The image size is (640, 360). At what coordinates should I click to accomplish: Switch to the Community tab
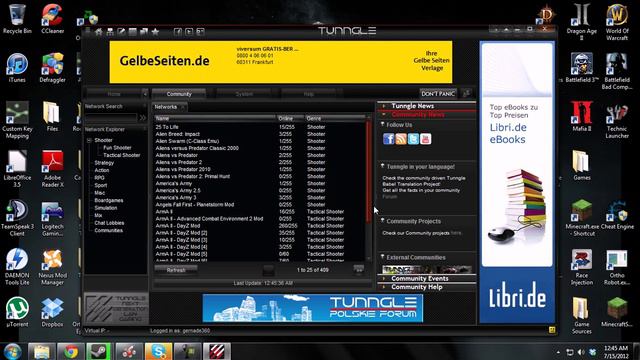click(x=179, y=94)
